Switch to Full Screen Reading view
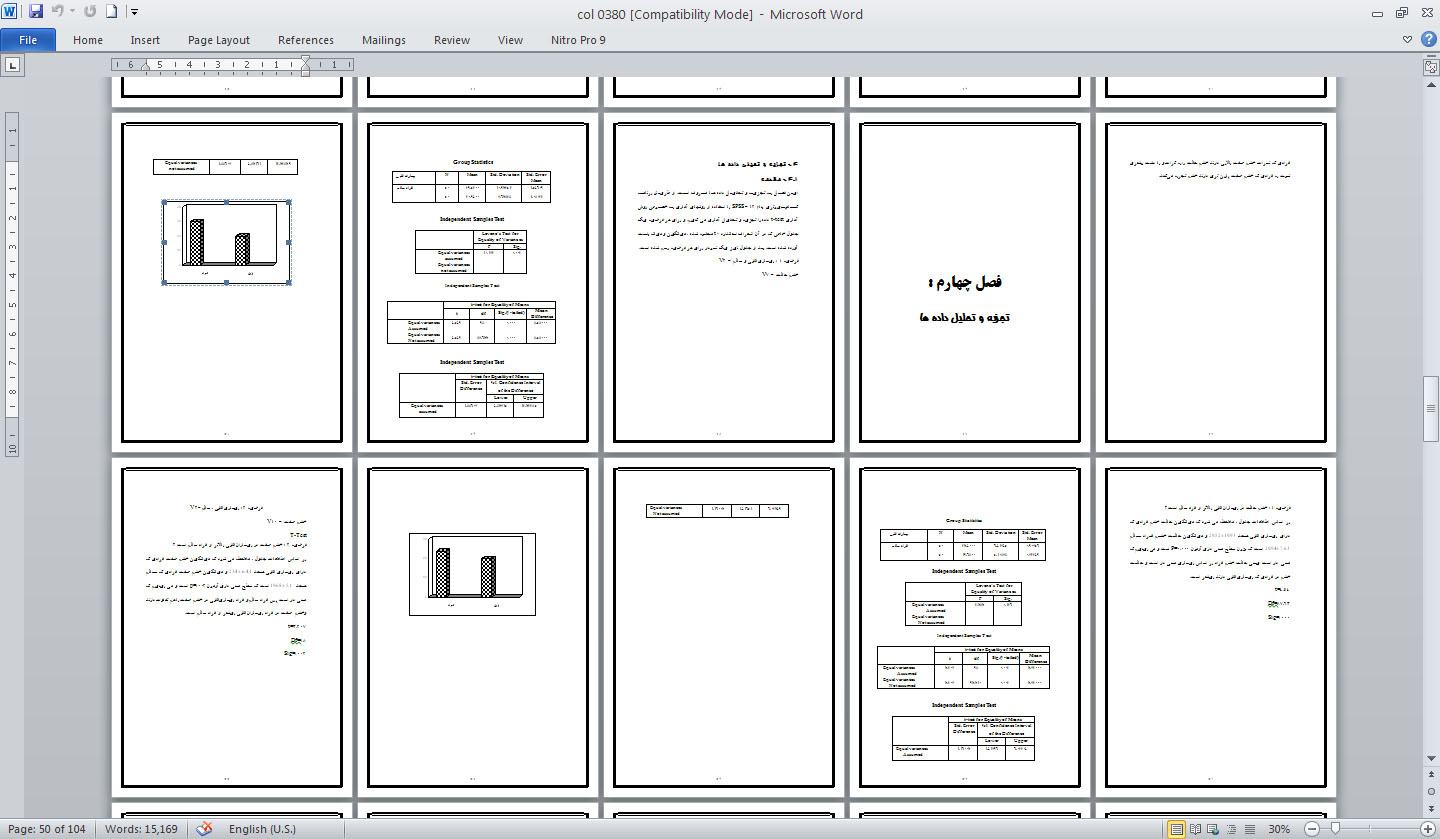 (x=1196, y=829)
